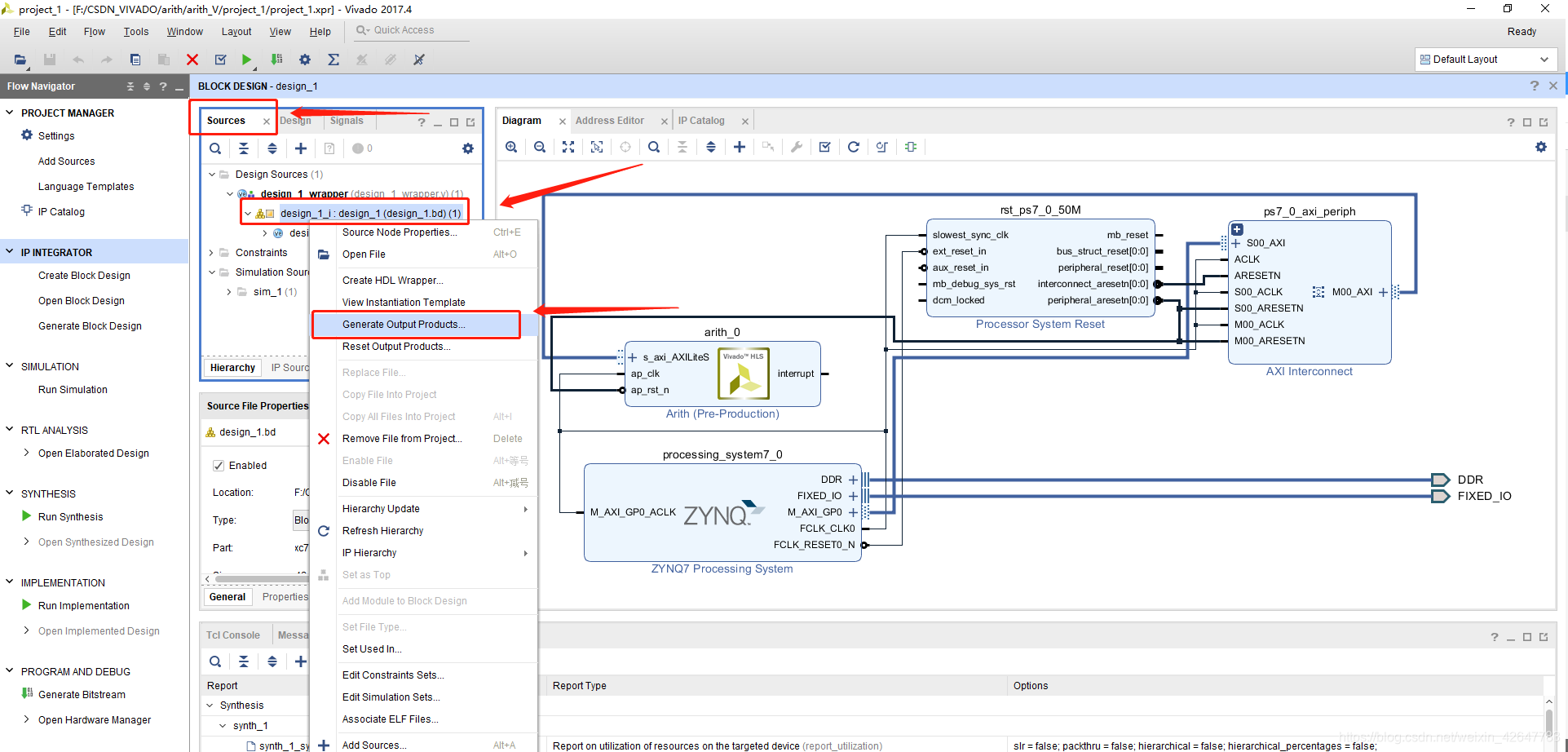The width and height of the screenshot is (1568, 752).
Task: Click the expand-all icon in Diagram toolbar
Action: (711, 147)
